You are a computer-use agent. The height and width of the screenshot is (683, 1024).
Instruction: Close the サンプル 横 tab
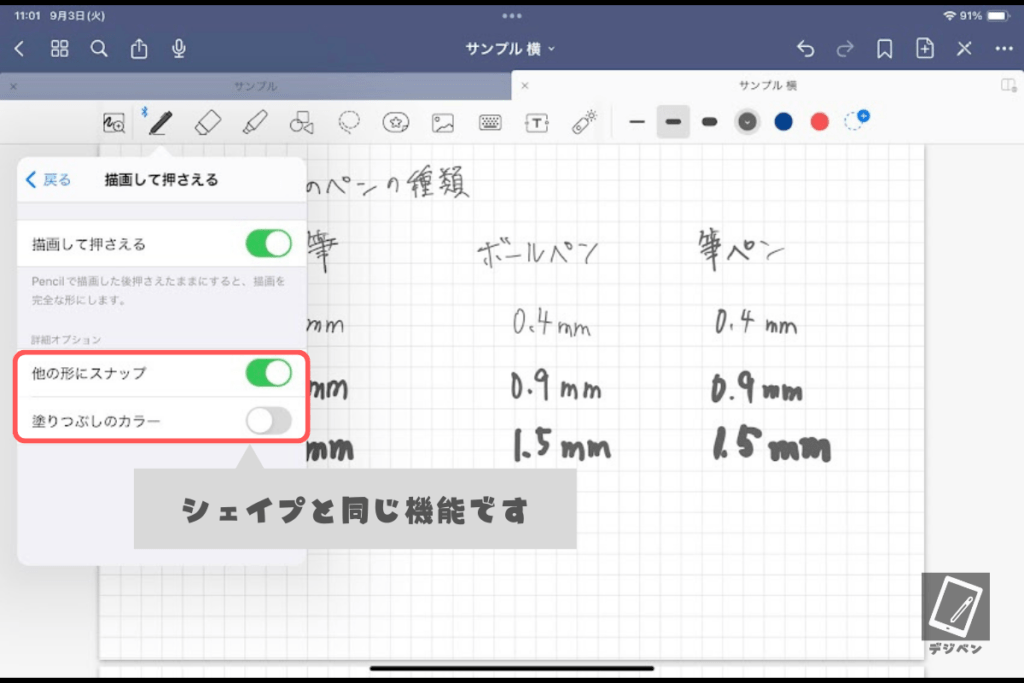(x=524, y=86)
